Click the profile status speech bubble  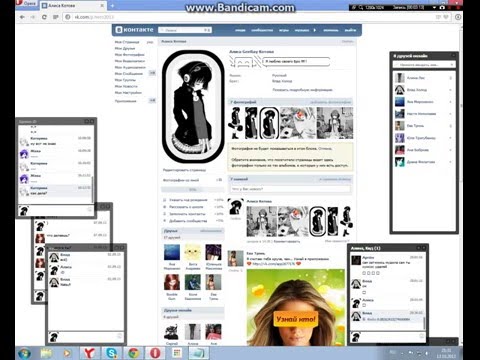point(296,62)
